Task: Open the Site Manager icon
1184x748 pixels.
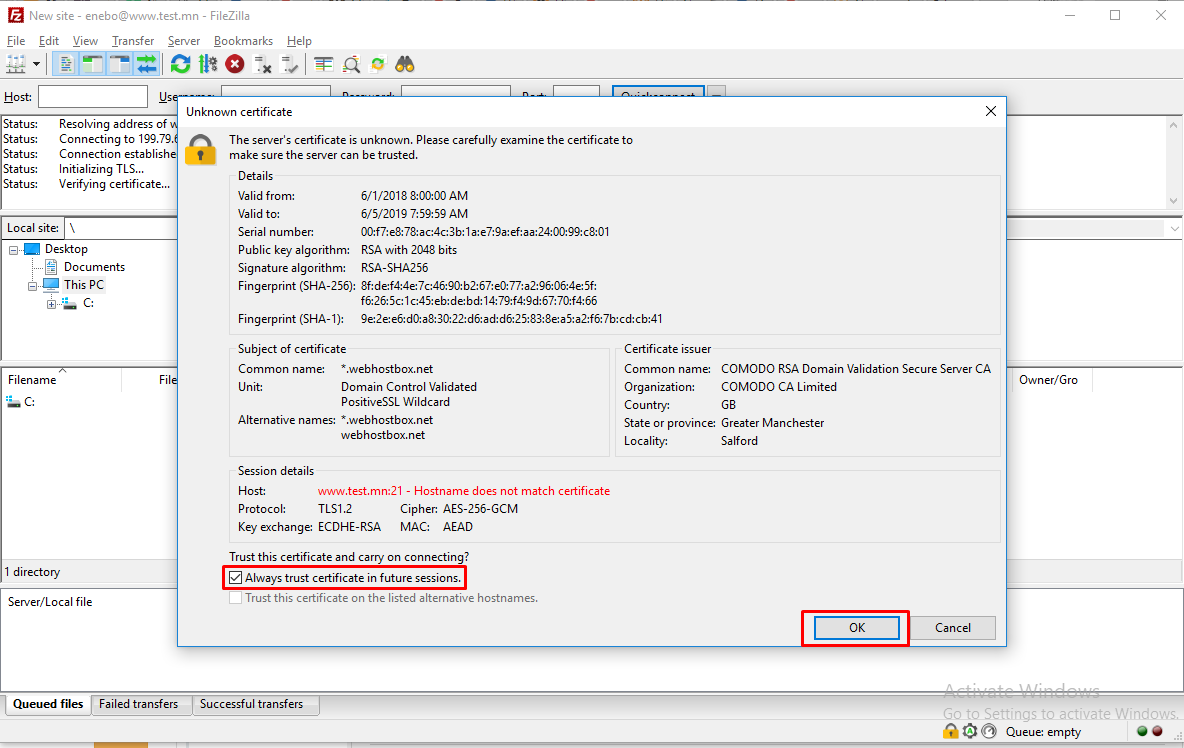Action: (x=16, y=65)
